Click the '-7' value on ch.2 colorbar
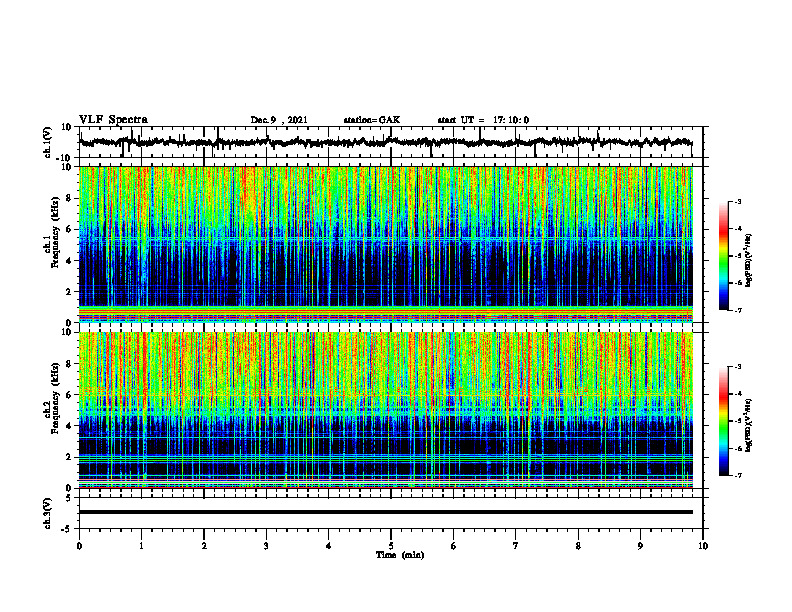Screen dimensions: 792x612 (x=738, y=475)
